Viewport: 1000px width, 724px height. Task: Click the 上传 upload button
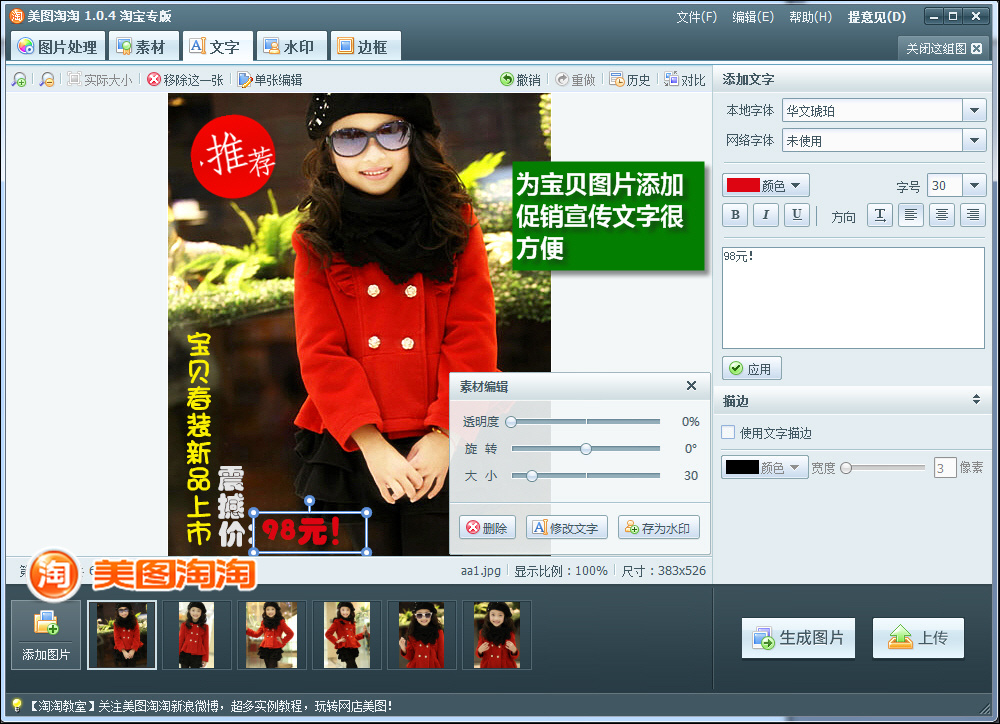[x=918, y=638]
